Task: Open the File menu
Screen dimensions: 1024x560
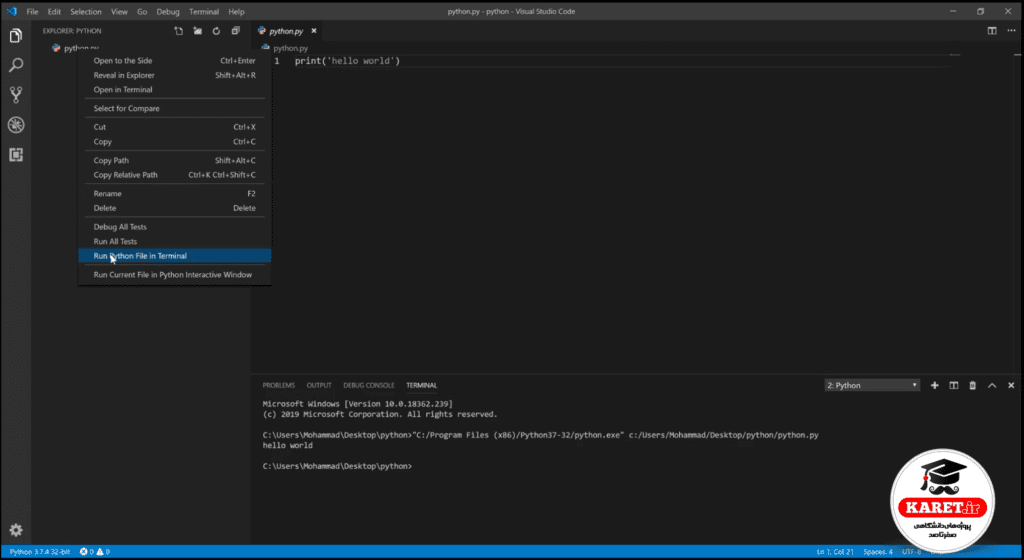Action: 32,12
